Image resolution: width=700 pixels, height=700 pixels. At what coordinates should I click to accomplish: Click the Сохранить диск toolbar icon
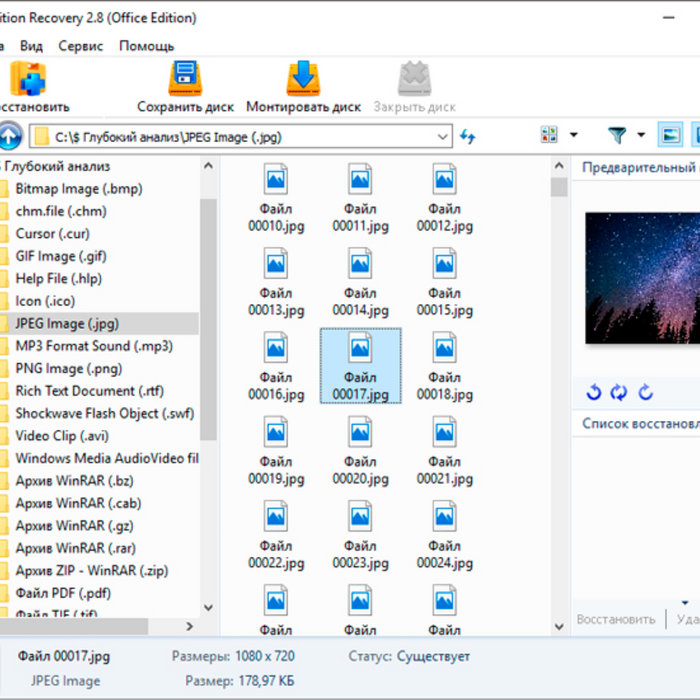[185, 80]
